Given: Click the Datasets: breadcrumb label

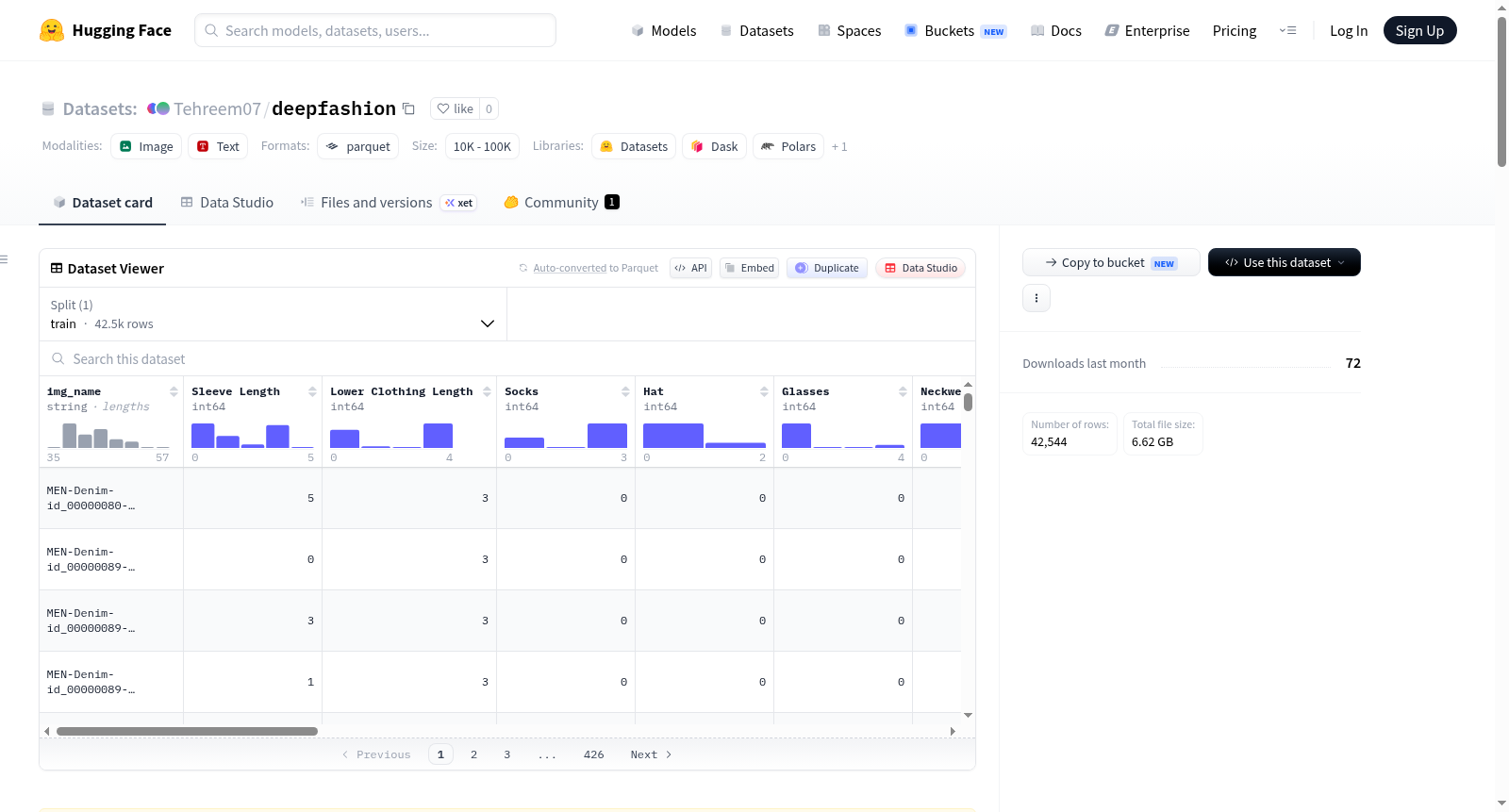Looking at the screenshot, I should (x=100, y=108).
